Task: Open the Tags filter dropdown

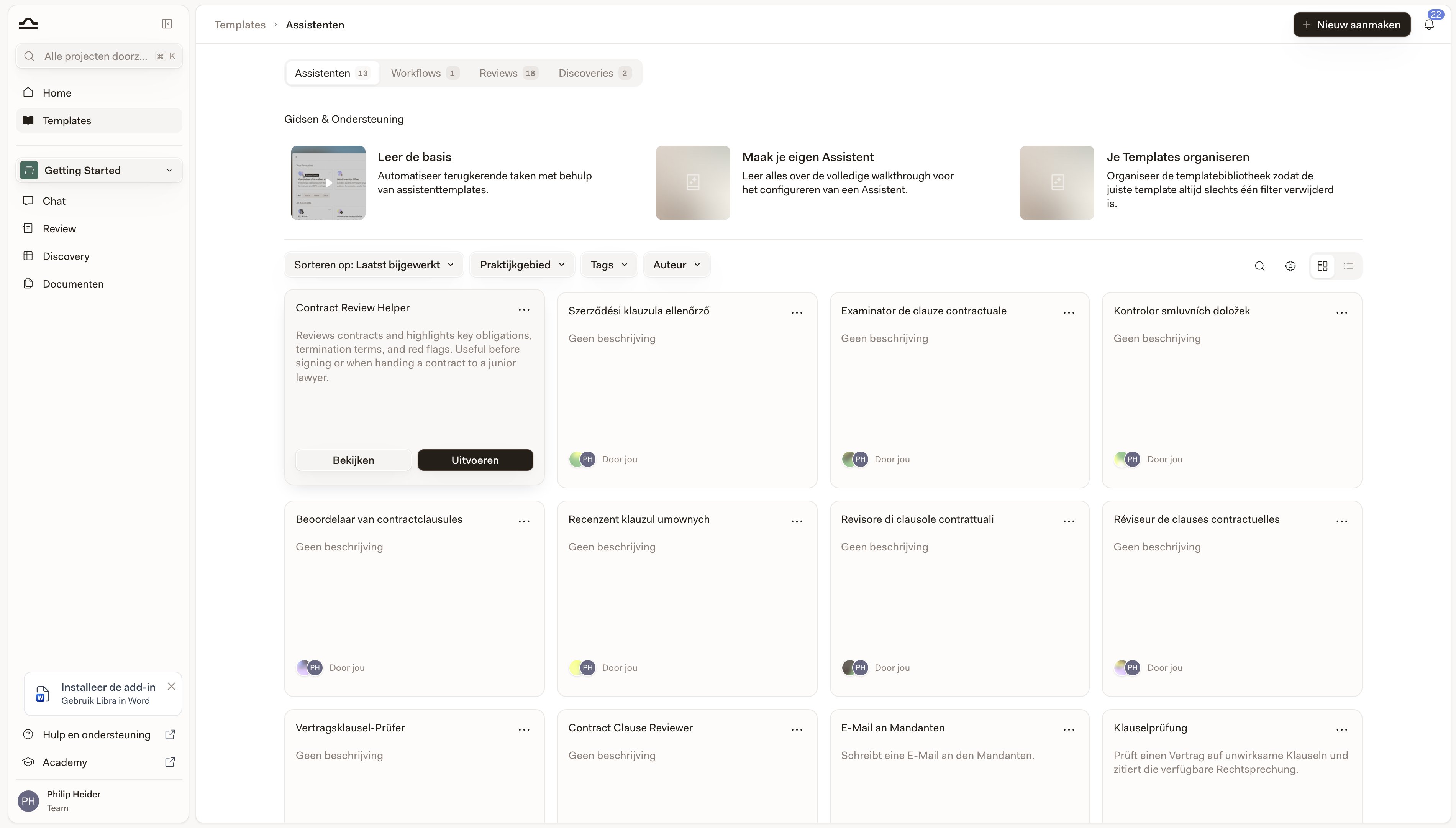Action: [x=609, y=265]
